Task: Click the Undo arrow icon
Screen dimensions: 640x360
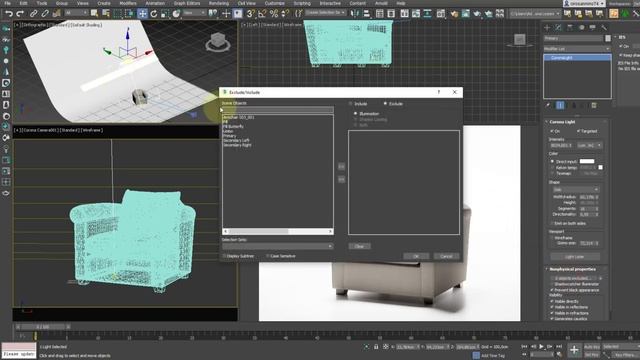Action: 8,13
